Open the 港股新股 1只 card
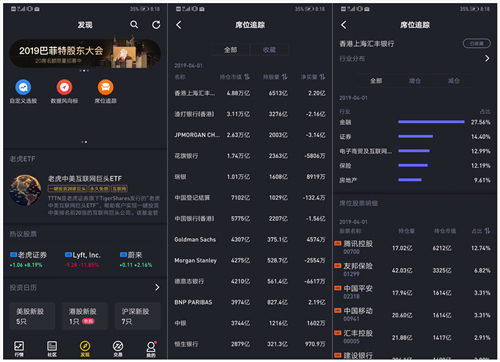 pyautogui.click(x=85, y=316)
